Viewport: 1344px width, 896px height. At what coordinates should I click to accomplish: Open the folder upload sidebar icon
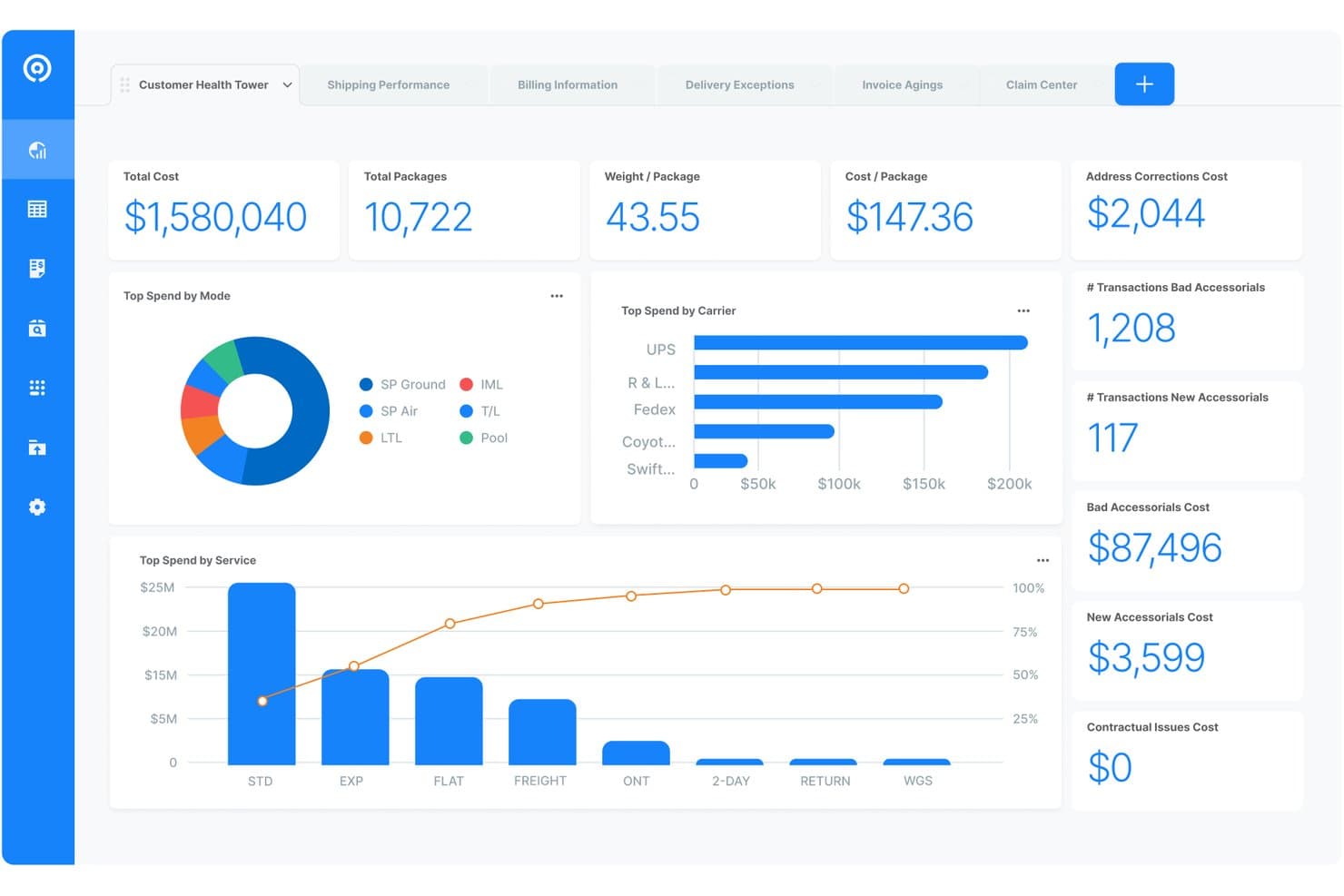[x=37, y=447]
